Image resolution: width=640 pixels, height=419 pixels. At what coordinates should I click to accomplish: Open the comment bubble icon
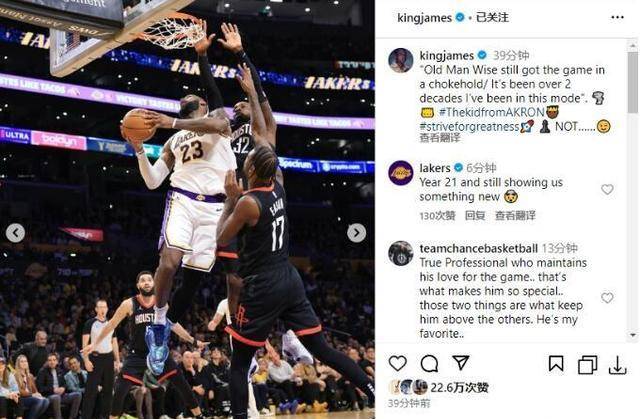[429, 363]
